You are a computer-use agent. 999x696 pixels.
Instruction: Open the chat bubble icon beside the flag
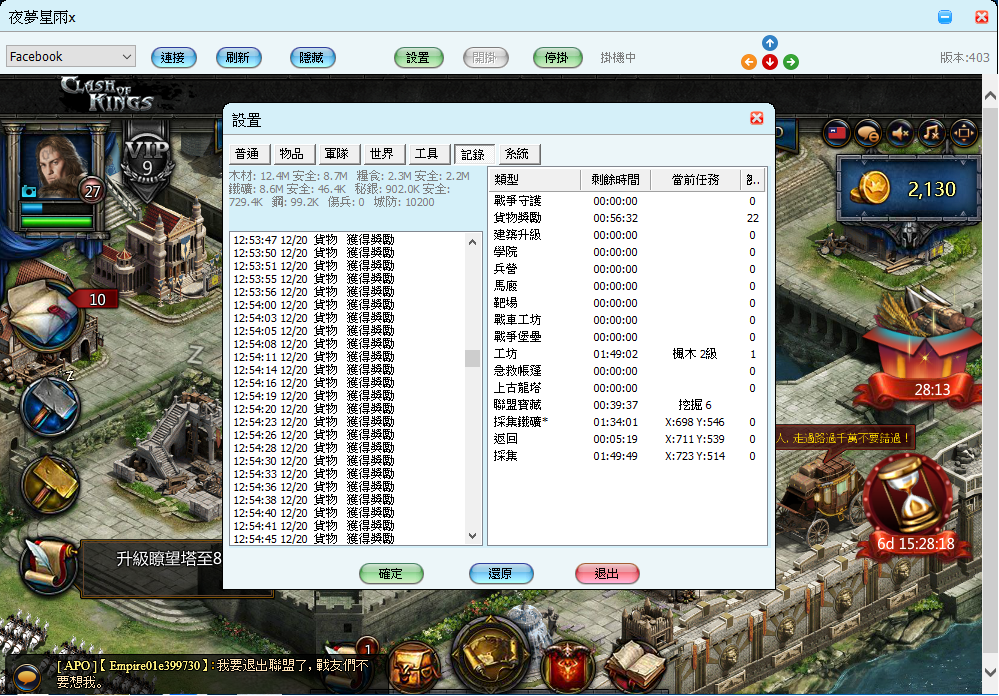pyautogui.click(x=868, y=133)
